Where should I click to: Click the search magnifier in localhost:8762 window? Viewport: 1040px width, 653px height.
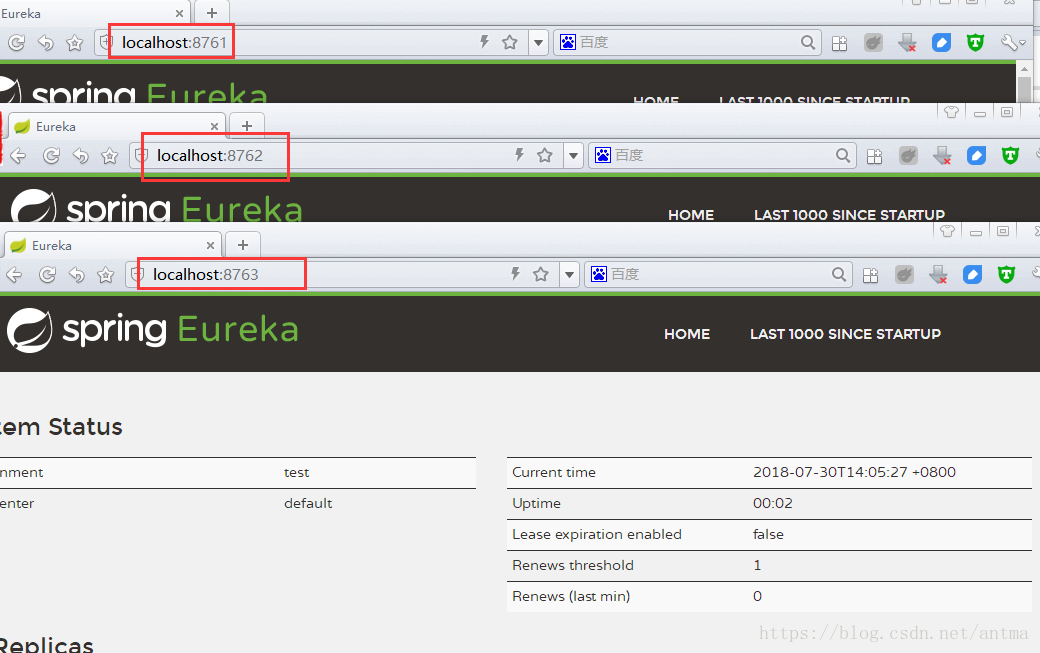842,155
